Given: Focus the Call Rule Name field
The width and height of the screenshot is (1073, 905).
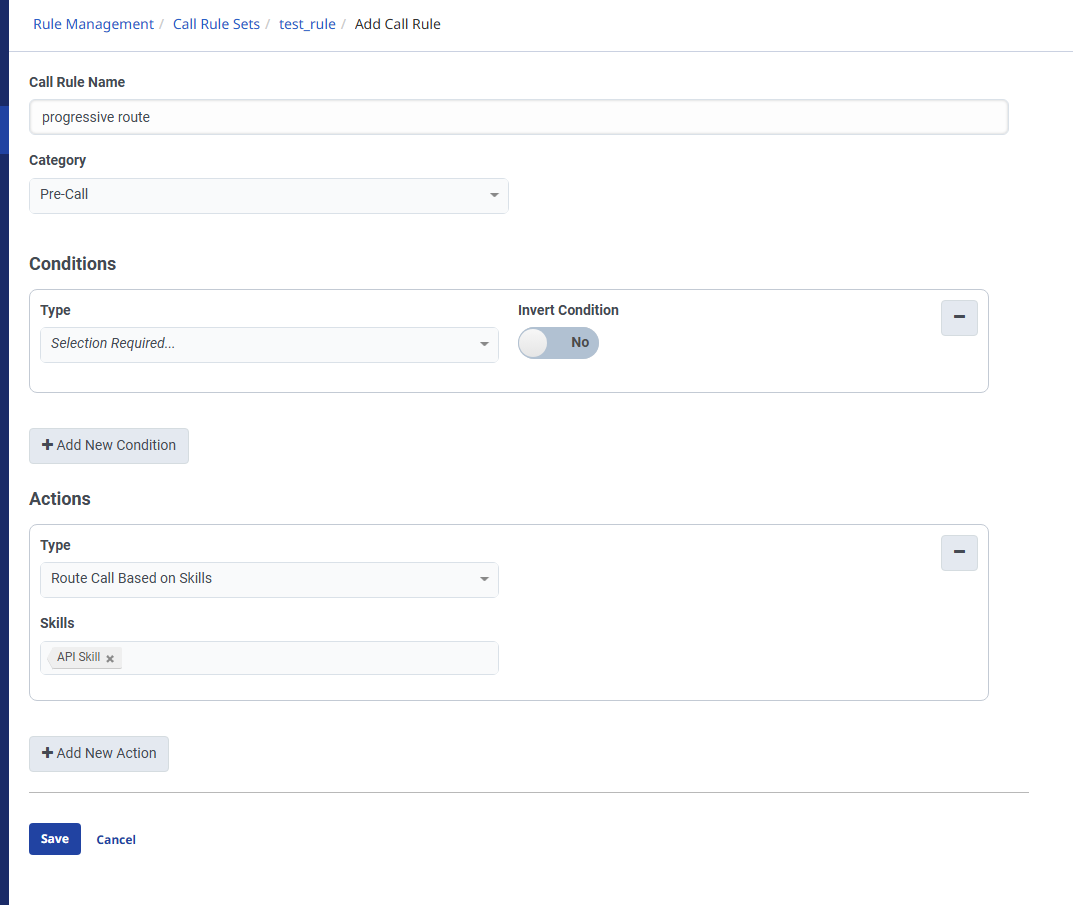Looking at the screenshot, I should [x=518, y=117].
